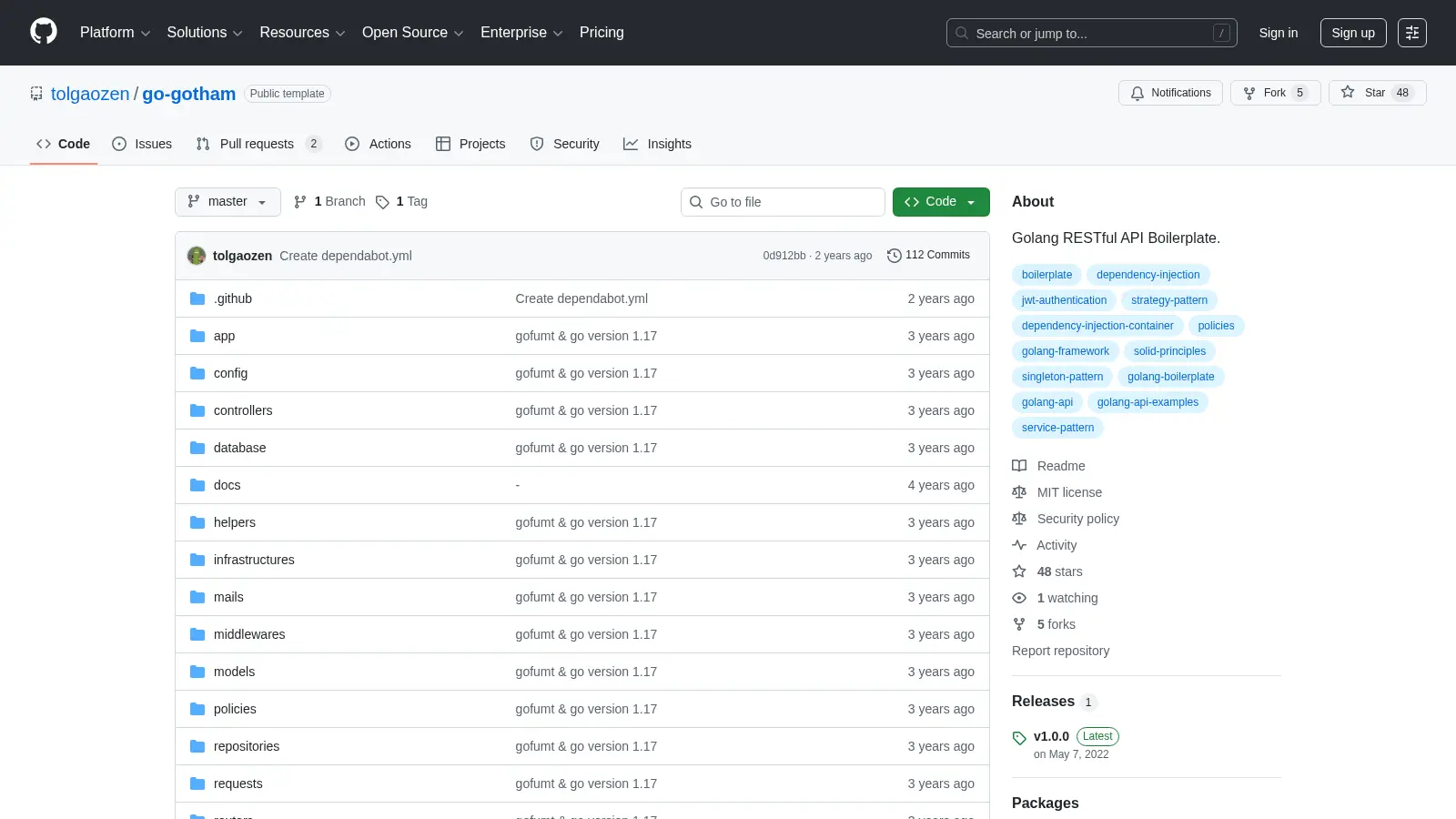Open the Actions tab
Image resolution: width=1456 pixels, height=819 pixels.
(x=378, y=144)
